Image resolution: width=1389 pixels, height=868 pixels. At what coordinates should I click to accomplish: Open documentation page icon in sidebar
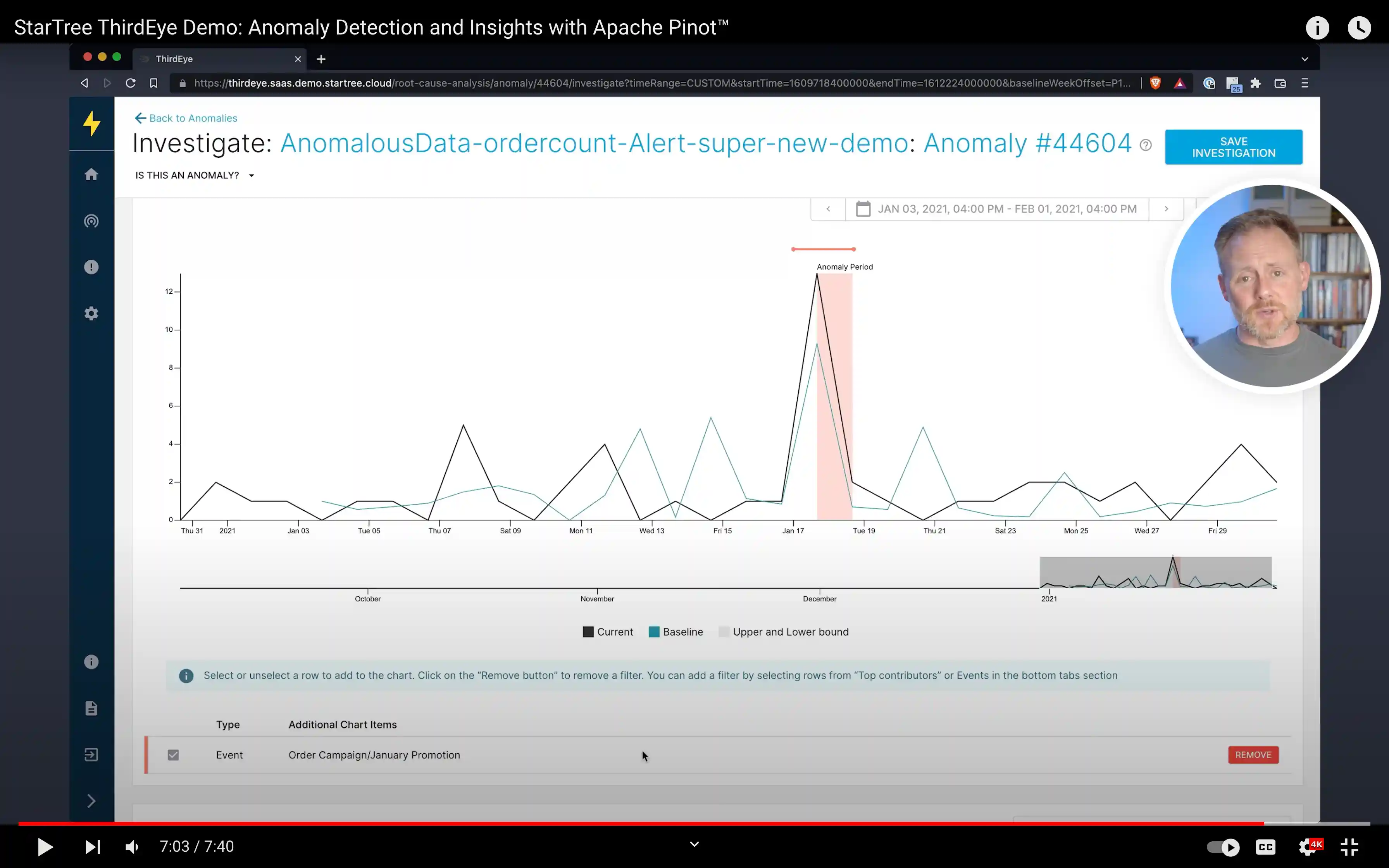(x=91, y=708)
